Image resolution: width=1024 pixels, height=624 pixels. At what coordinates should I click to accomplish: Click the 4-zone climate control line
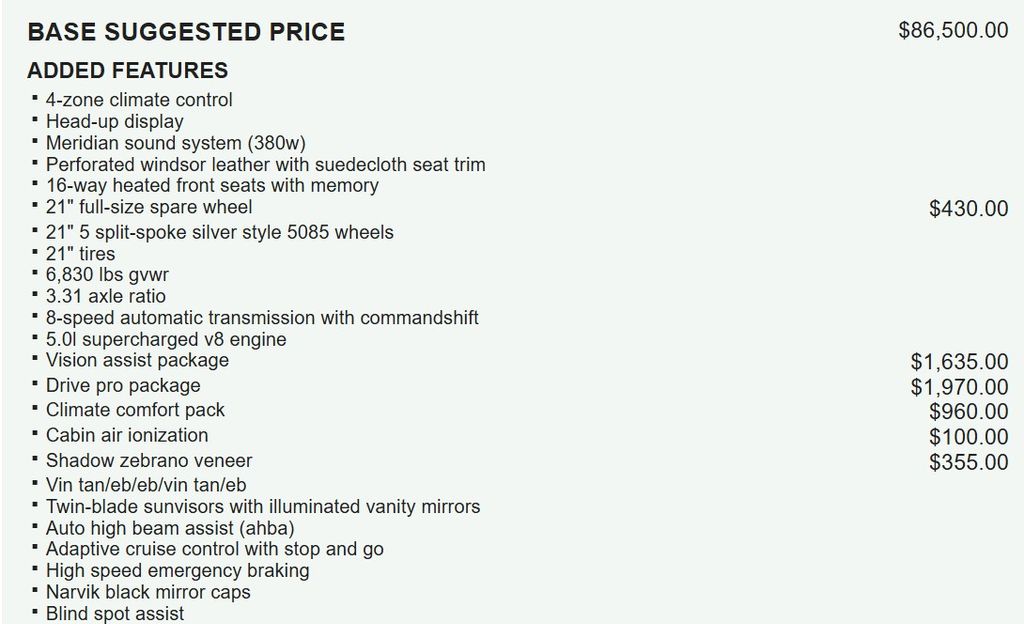coord(139,100)
